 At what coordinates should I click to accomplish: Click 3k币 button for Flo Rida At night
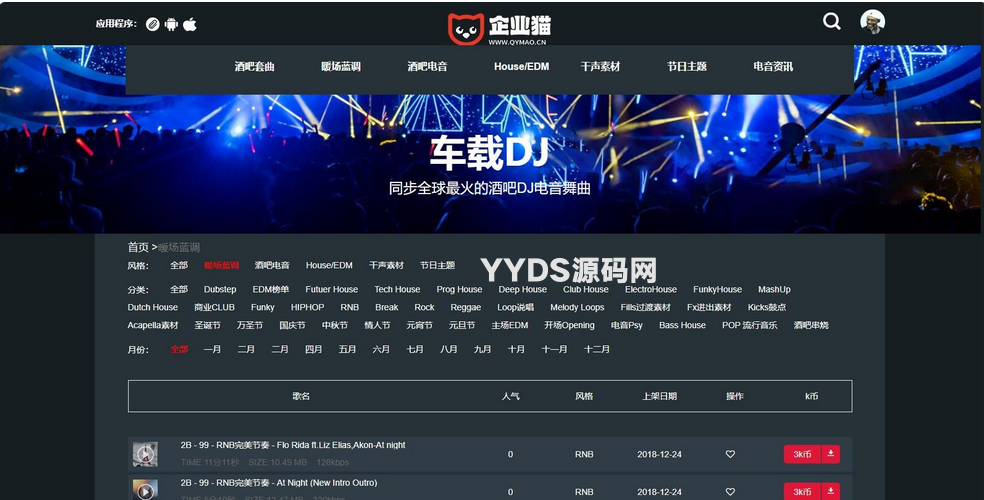click(802, 454)
